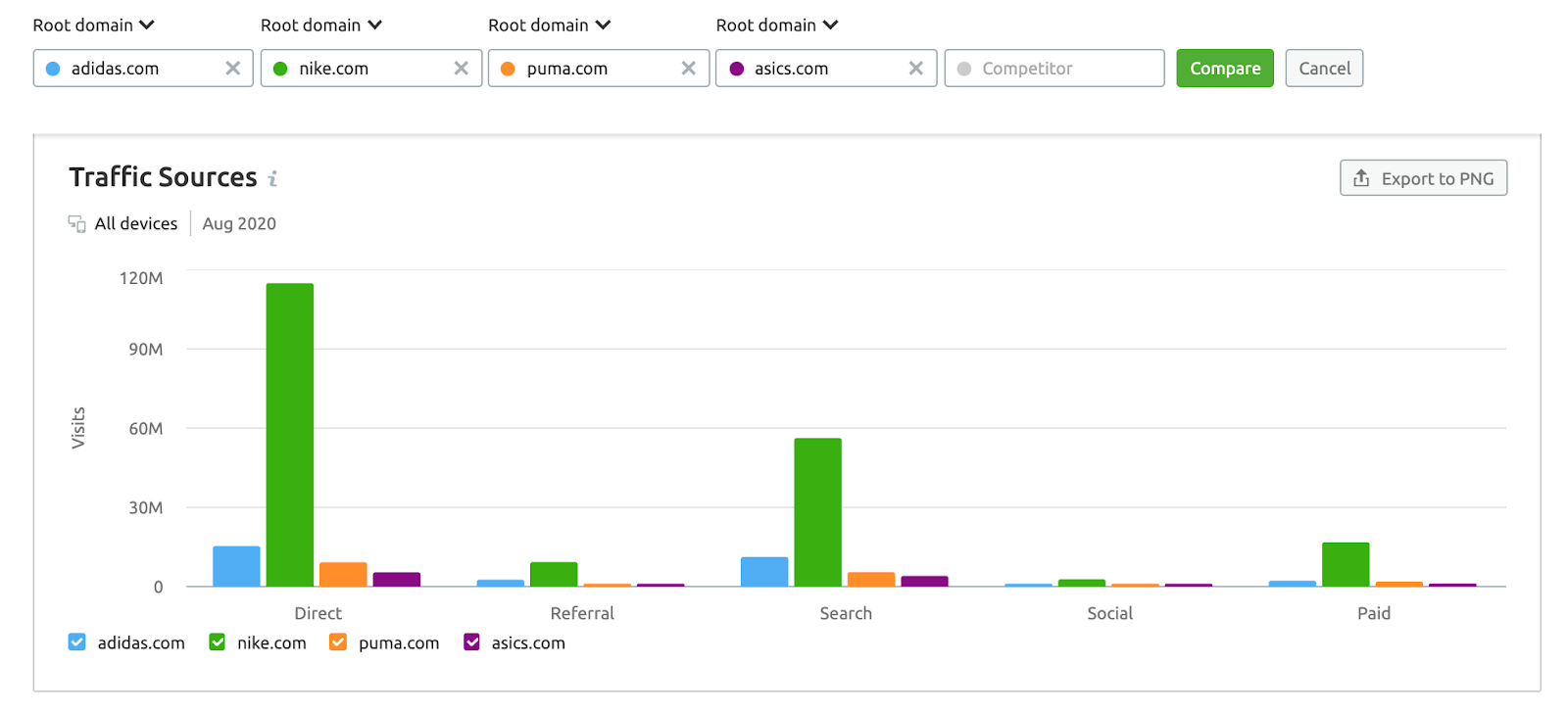
Task: Click the purple dot beside asics.com field
Action: point(736,69)
